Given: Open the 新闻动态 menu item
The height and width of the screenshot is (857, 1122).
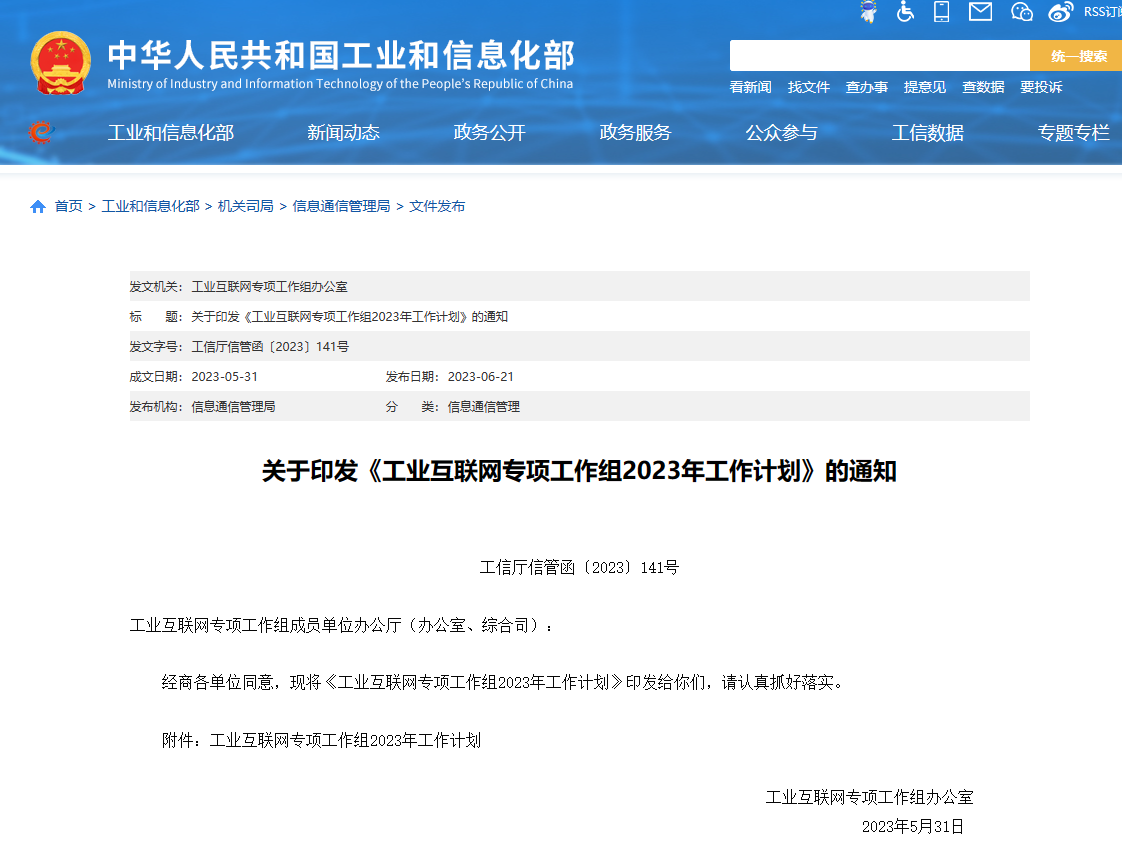Looking at the screenshot, I should tap(342, 132).
